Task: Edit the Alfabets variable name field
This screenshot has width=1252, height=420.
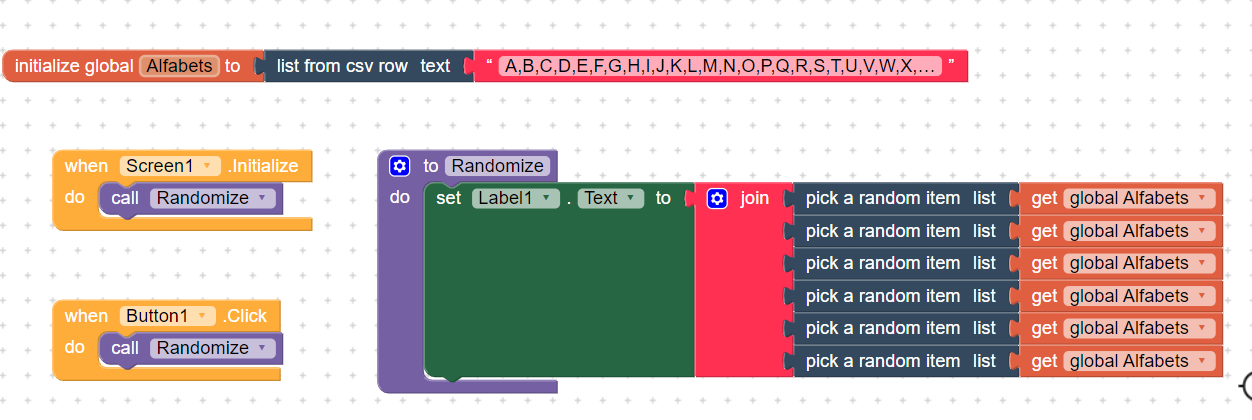Action: (x=179, y=66)
